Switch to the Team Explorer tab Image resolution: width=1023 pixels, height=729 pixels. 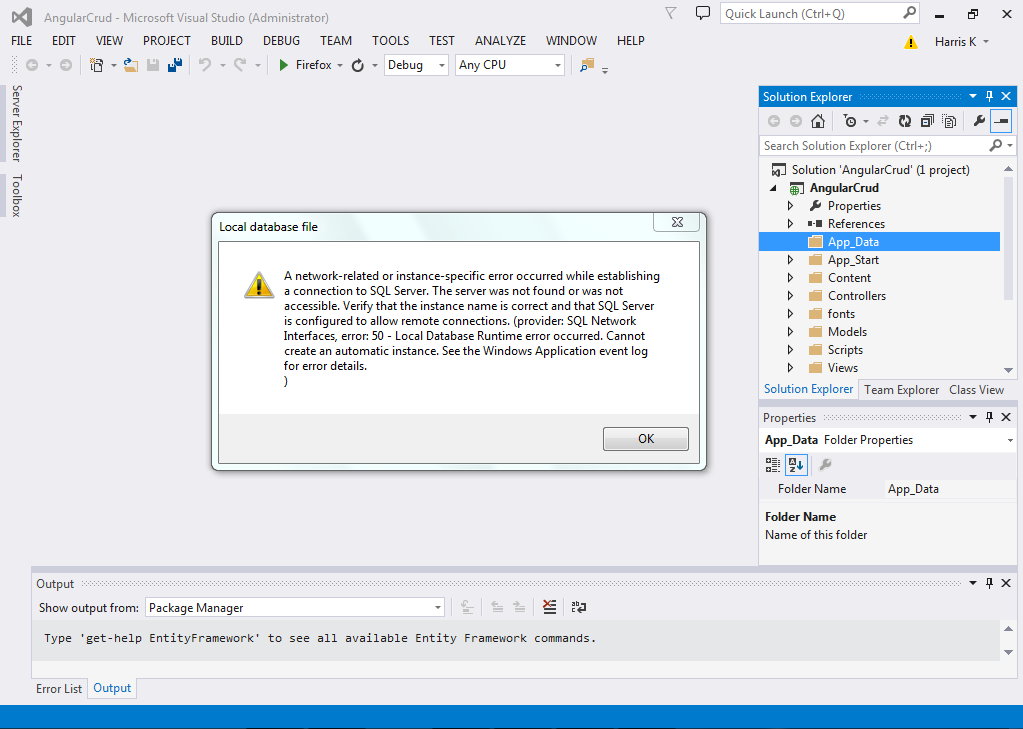900,389
